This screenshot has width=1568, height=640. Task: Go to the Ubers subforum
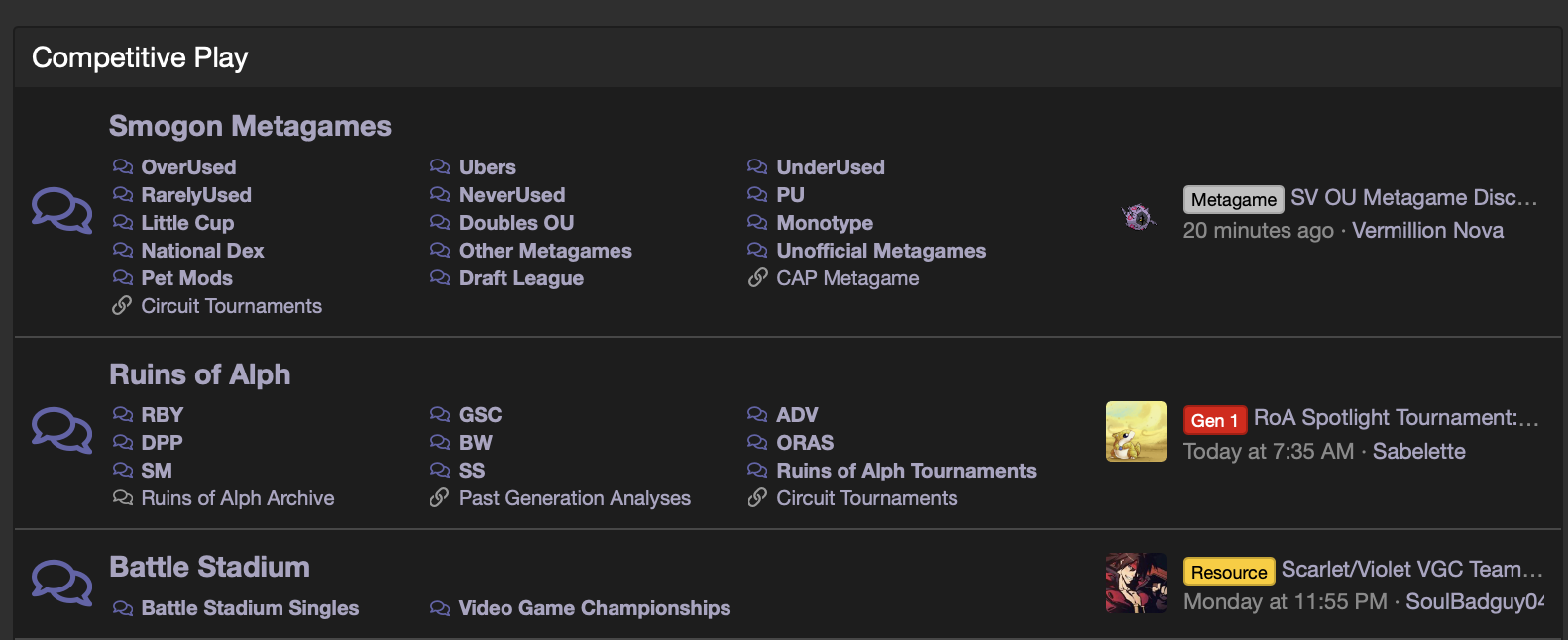(x=487, y=167)
